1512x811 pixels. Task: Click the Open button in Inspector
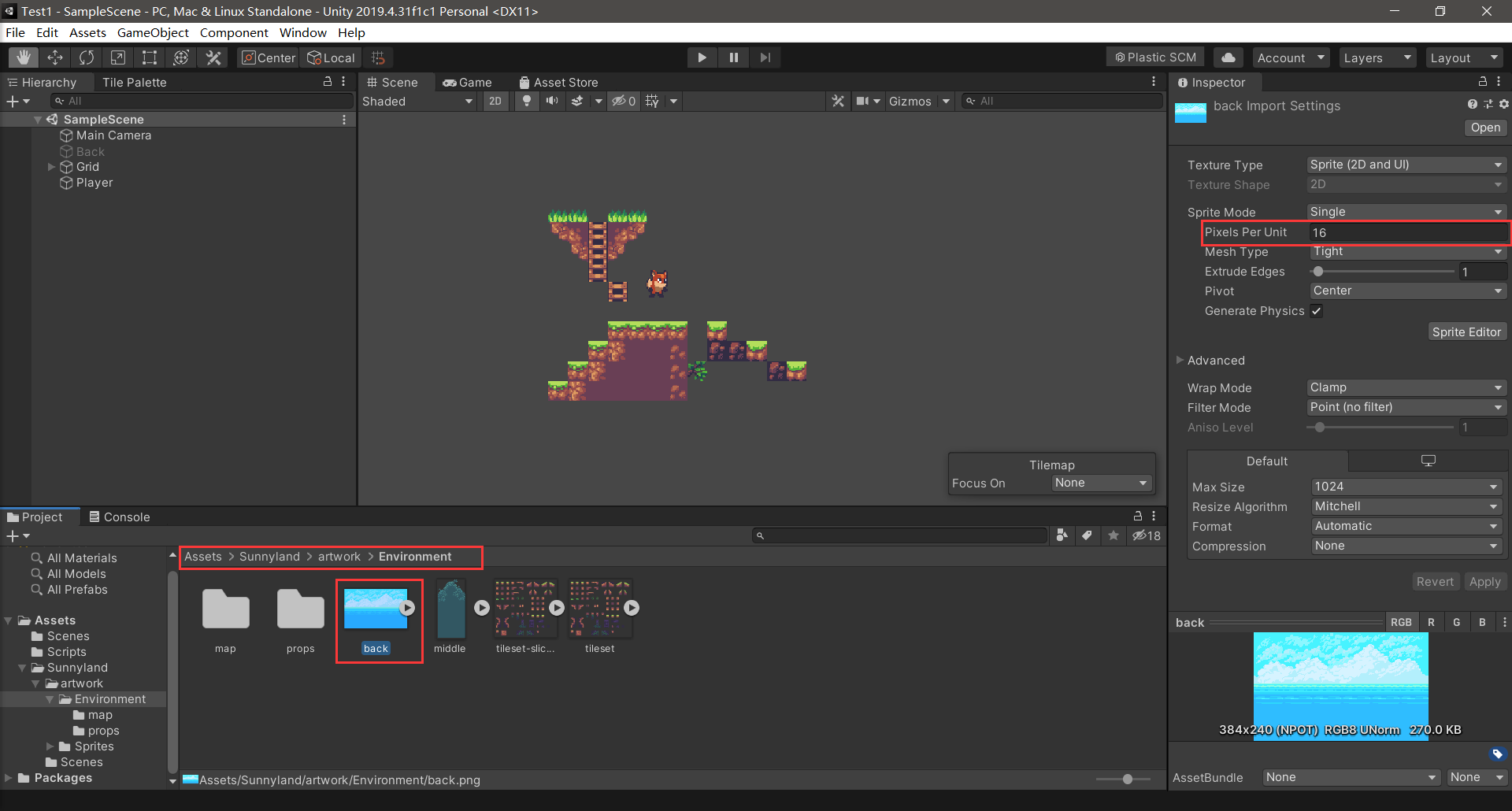1485,128
